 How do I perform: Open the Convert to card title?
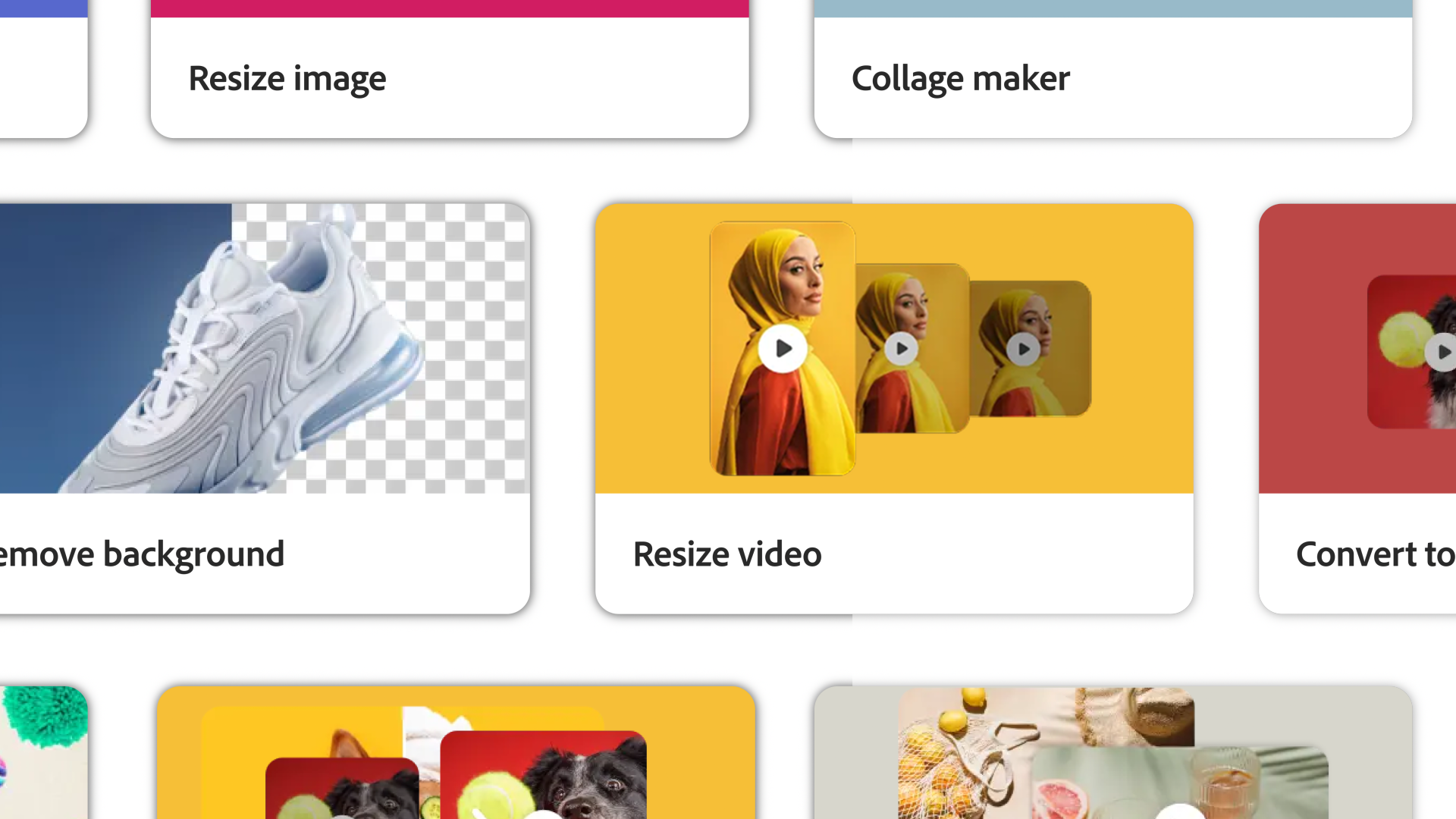tap(1376, 554)
